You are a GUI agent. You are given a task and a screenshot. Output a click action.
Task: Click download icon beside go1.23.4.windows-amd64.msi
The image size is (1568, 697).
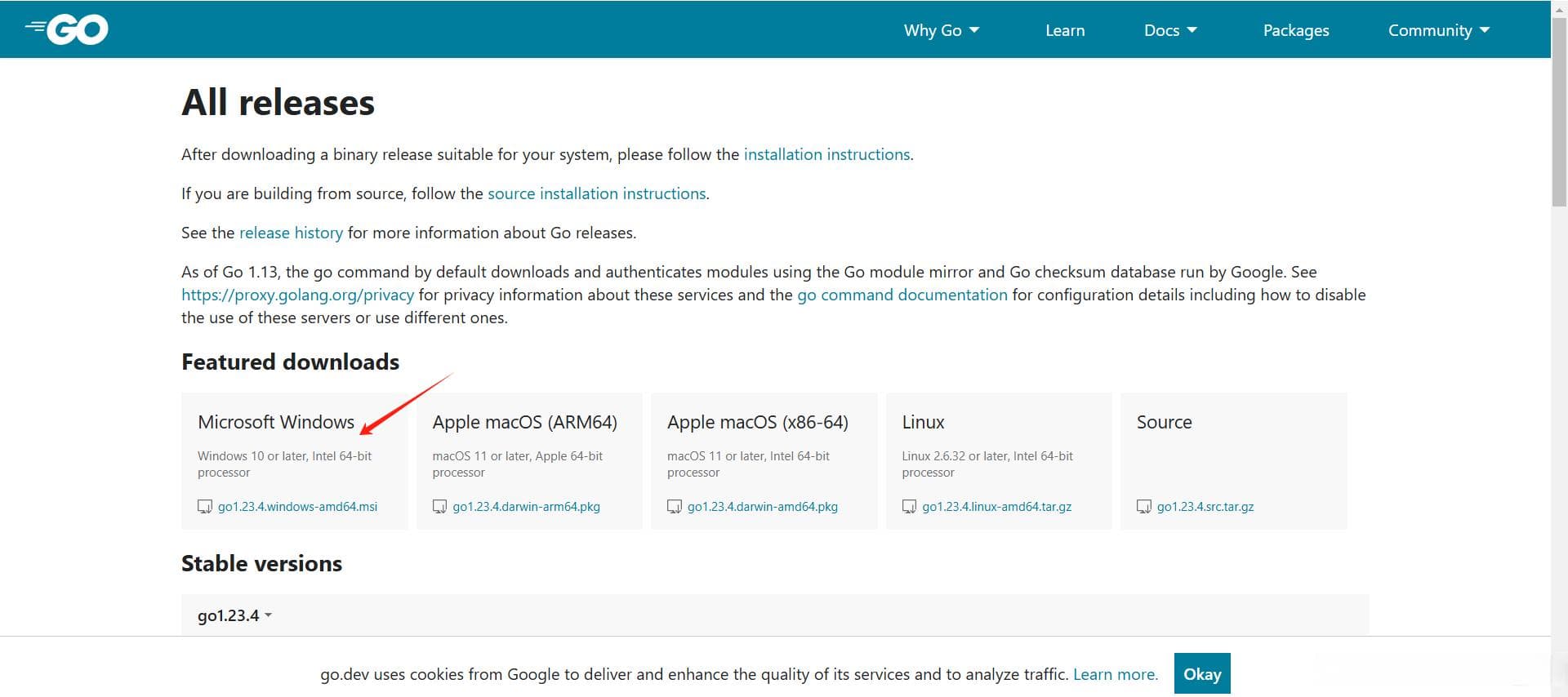[205, 507]
